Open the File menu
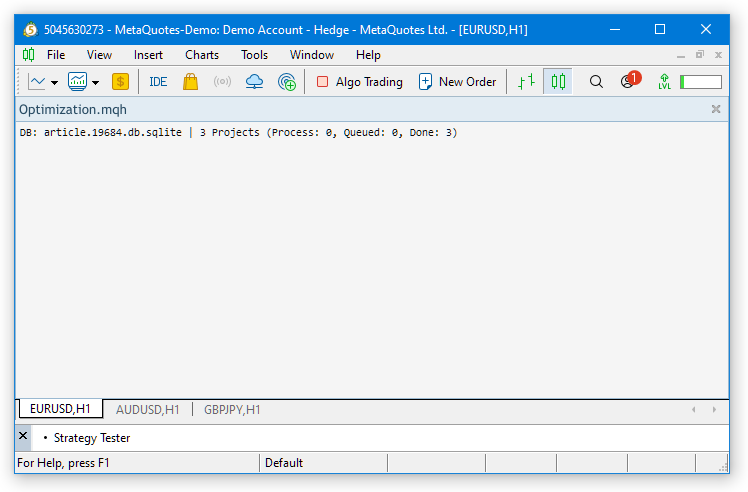This screenshot has width=748, height=492. click(x=56, y=55)
